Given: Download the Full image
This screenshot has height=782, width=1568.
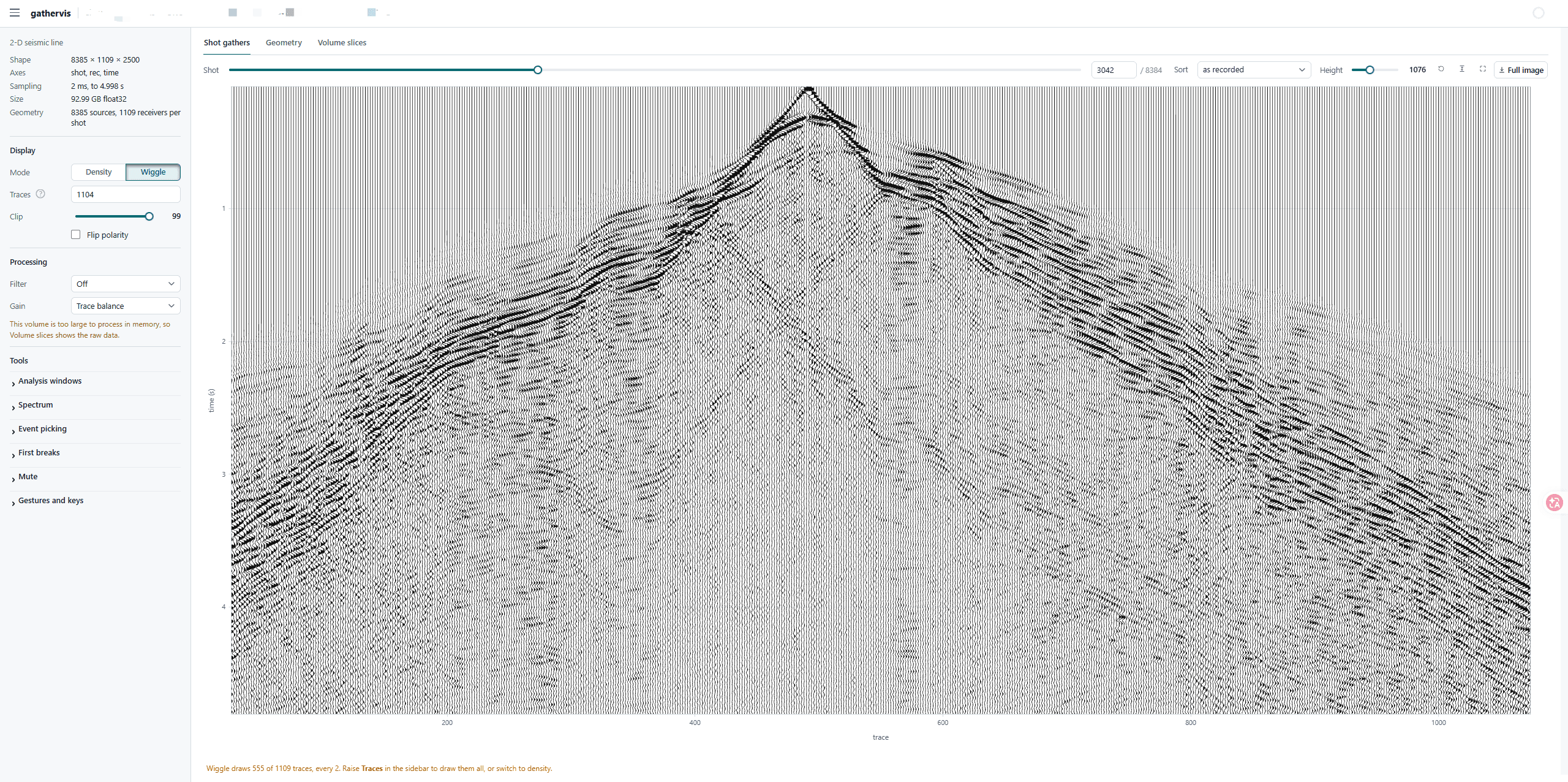Looking at the screenshot, I should click(x=1521, y=70).
